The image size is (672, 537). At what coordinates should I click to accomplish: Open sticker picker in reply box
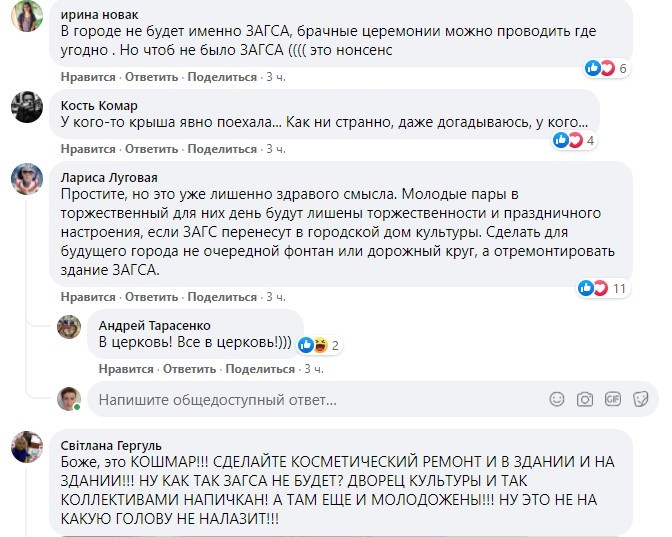point(639,400)
